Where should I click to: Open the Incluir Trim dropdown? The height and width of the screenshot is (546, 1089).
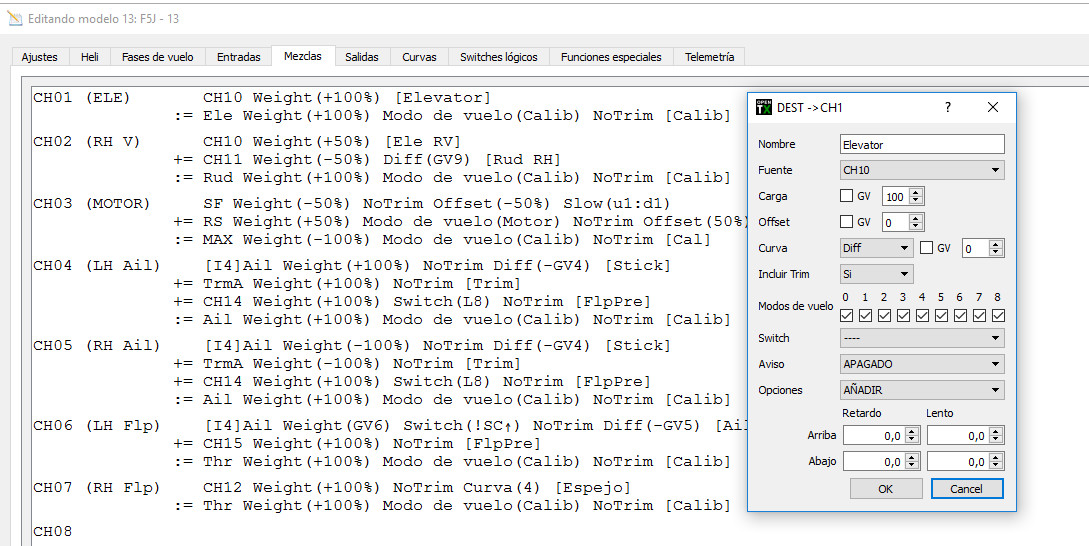tap(876, 274)
